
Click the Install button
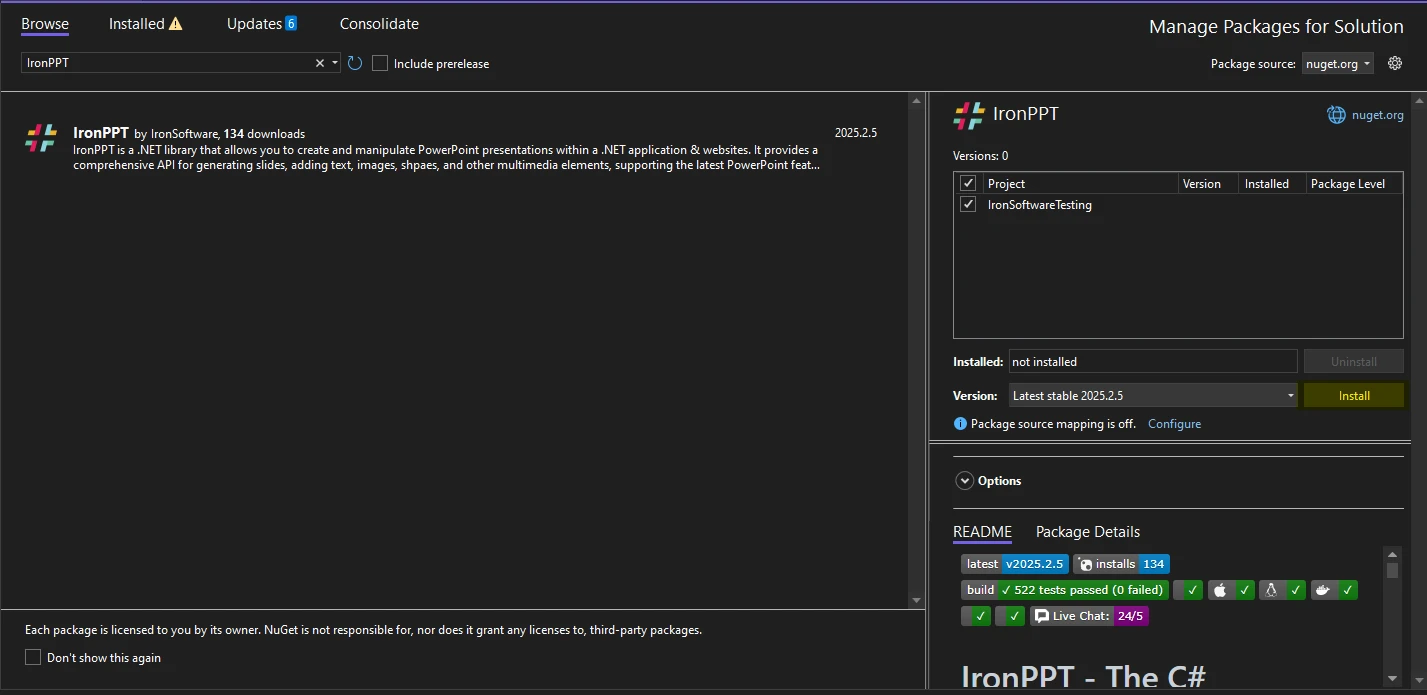click(x=1353, y=396)
